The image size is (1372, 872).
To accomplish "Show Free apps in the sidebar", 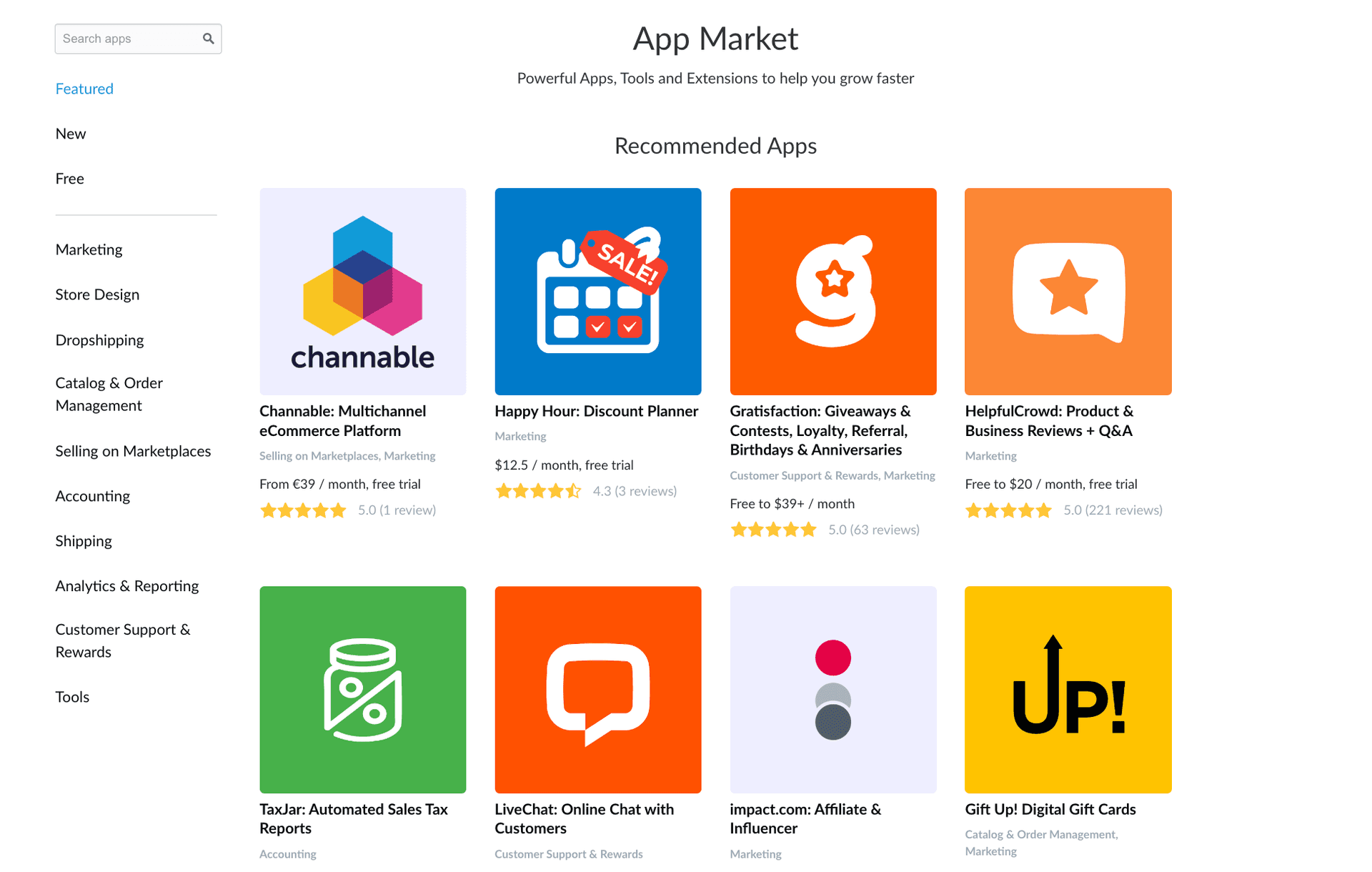I will tap(70, 179).
